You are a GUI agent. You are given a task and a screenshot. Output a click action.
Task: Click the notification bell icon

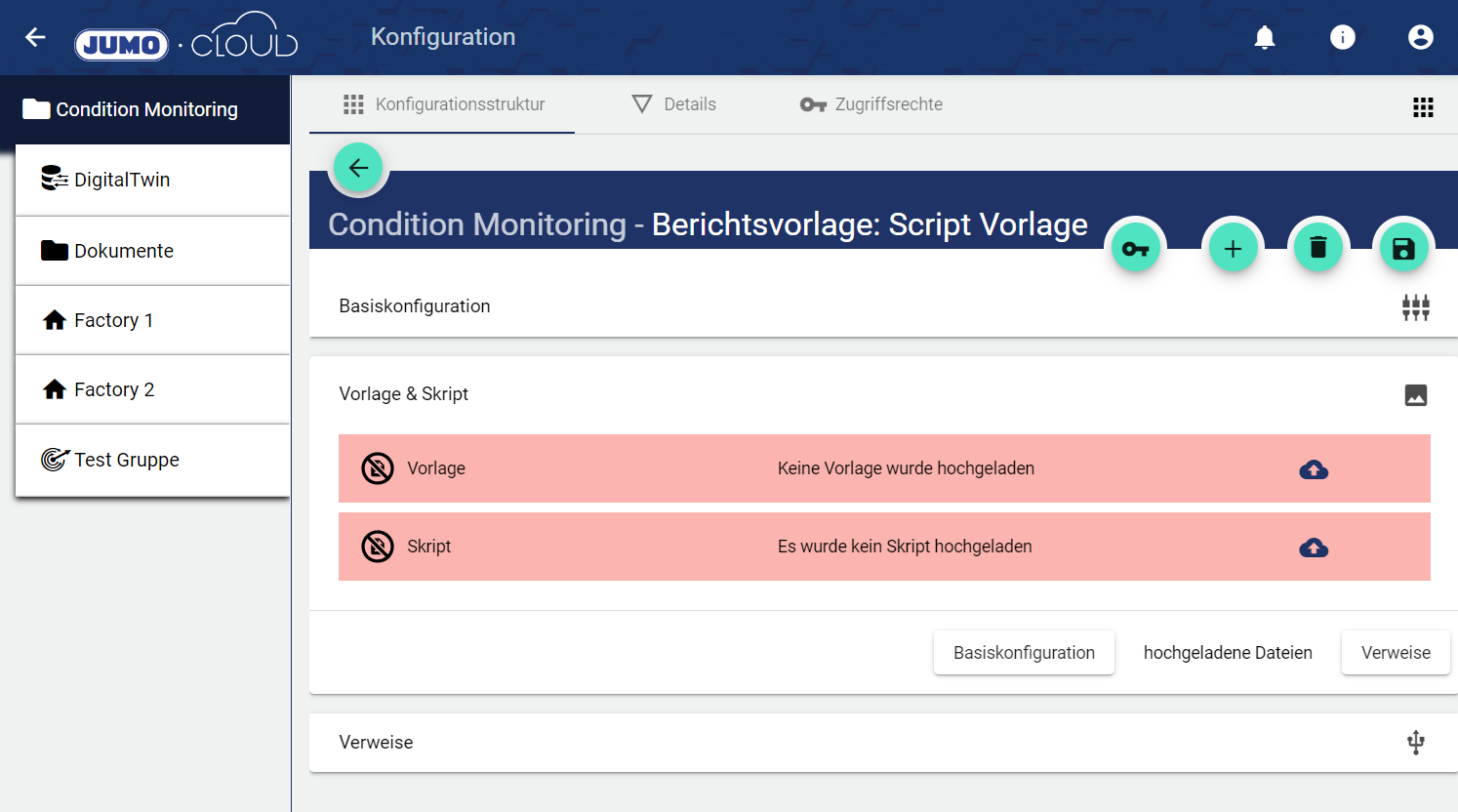tap(1264, 37)
